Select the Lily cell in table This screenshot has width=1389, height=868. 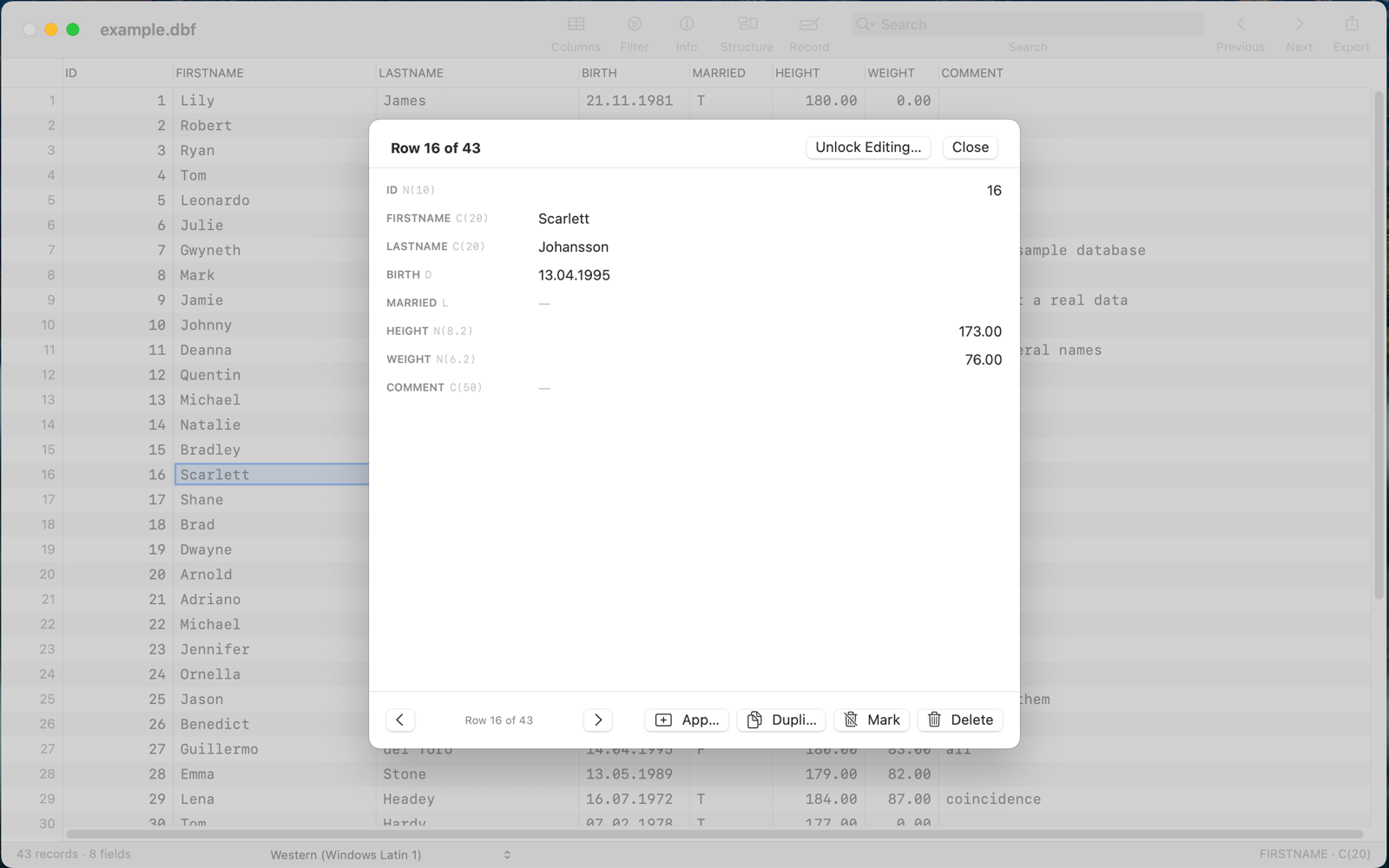273,101
